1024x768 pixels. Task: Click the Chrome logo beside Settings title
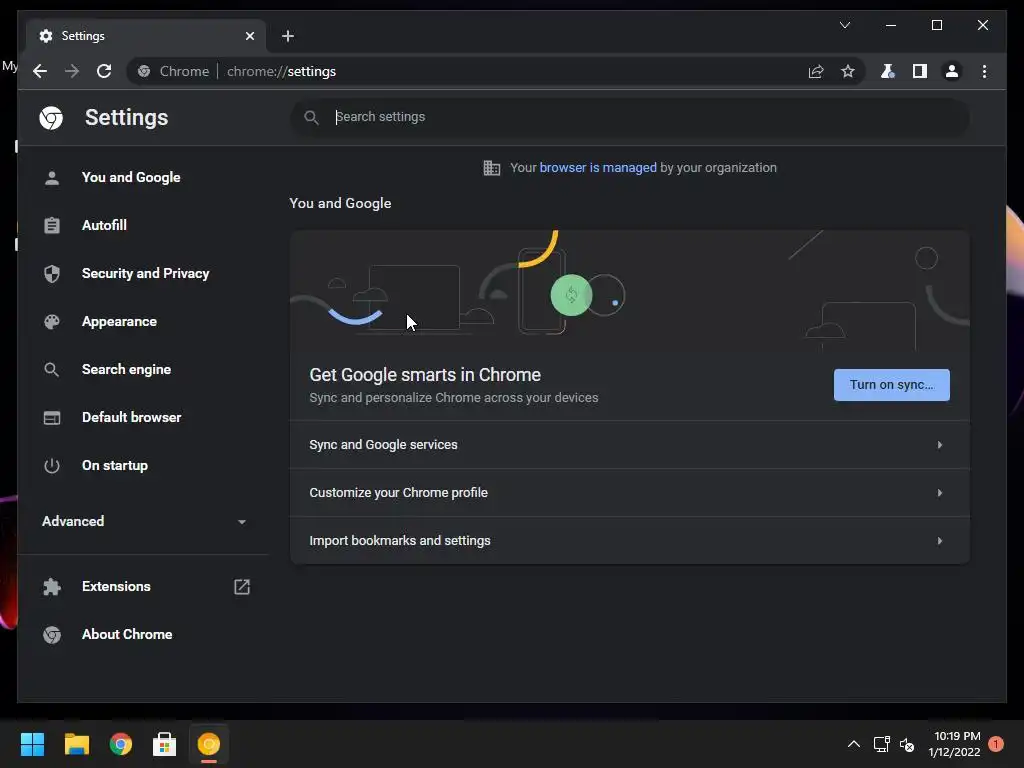[51, 118]
